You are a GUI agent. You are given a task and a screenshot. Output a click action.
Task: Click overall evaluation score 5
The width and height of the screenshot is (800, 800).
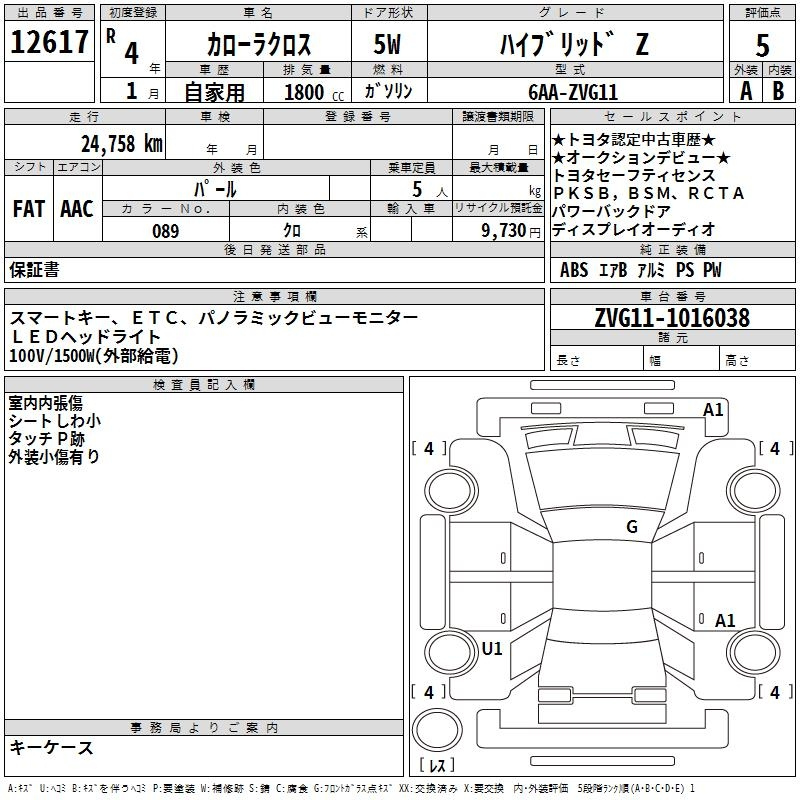pos(762,45)
